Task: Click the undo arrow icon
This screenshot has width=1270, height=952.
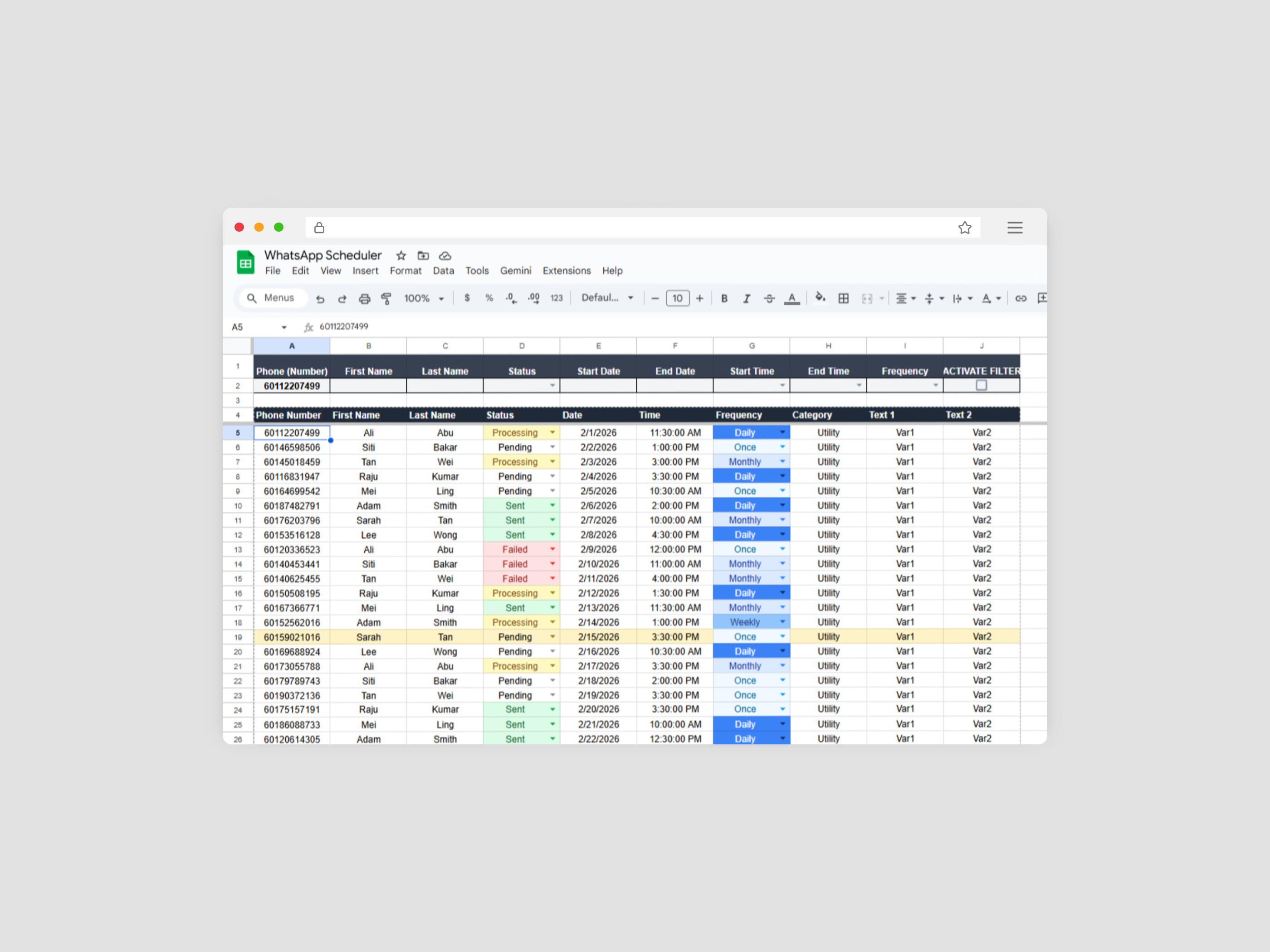Action: pyautogui.click(x=320, y=298)
